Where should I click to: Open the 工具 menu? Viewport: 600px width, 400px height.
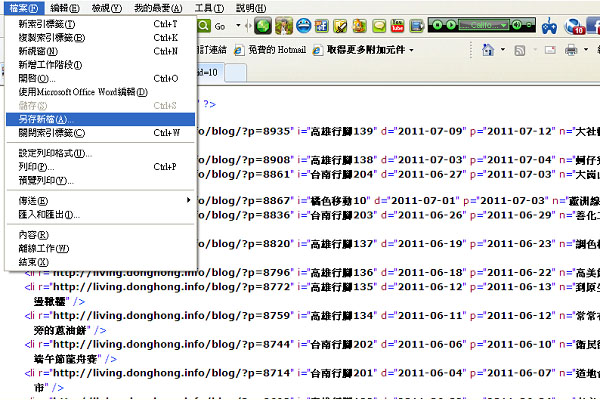tap(208, 7)
